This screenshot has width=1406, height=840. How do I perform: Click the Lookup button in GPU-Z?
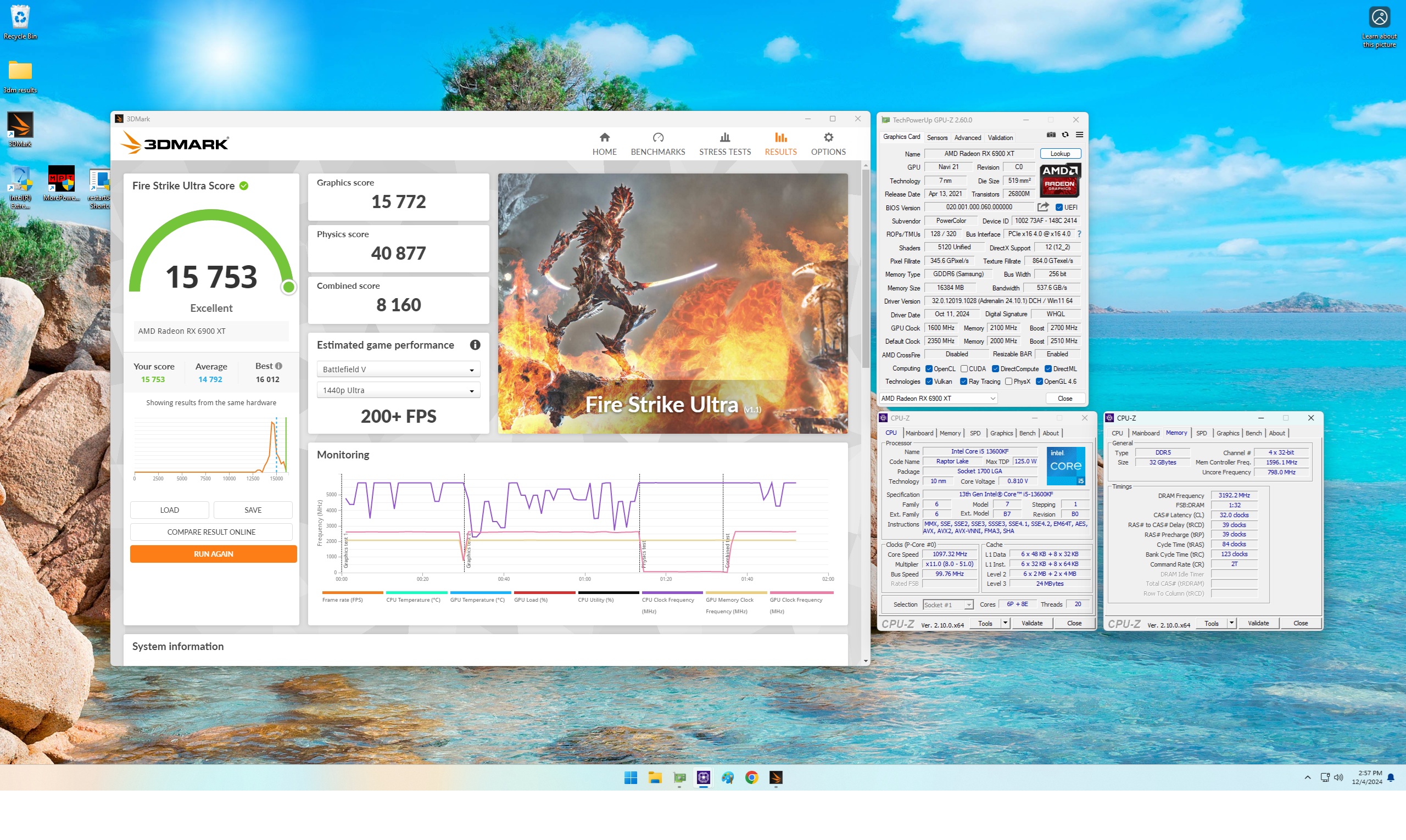[x=1059, y=153]
